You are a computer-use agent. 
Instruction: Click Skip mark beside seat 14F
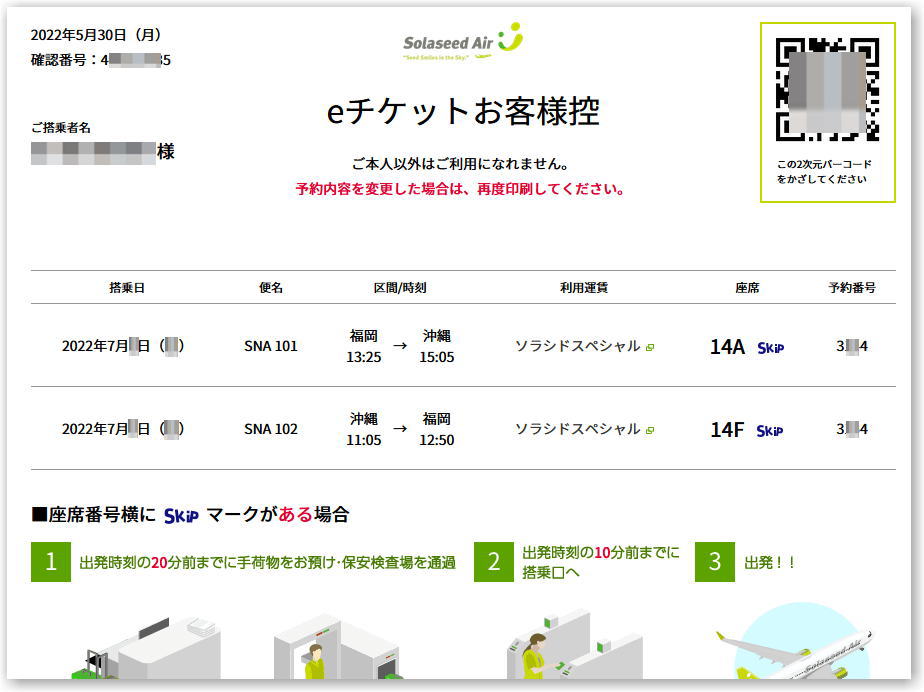[770, 431]
